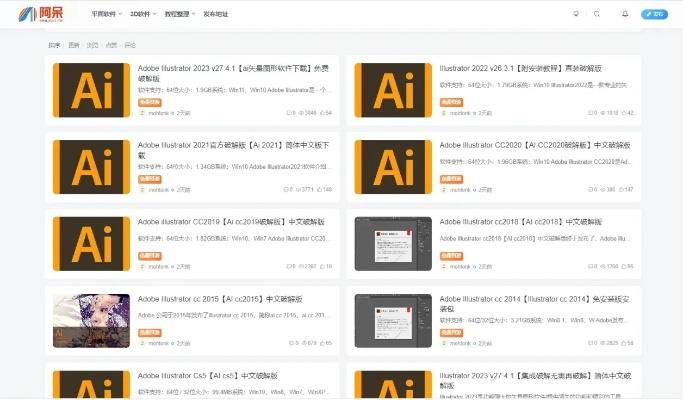This screenshot has width=683, height=400.
Task: Open the Adobe Illustrator cc 2015 title link
Action: pyautogui.click(x=220, y=299)
